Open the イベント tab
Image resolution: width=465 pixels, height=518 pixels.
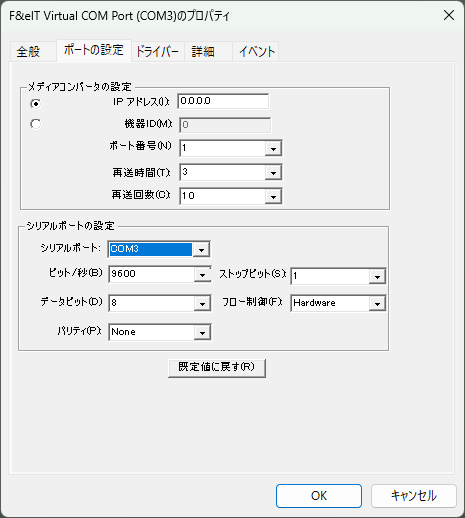pyautogui.click(x=257, y=52)
